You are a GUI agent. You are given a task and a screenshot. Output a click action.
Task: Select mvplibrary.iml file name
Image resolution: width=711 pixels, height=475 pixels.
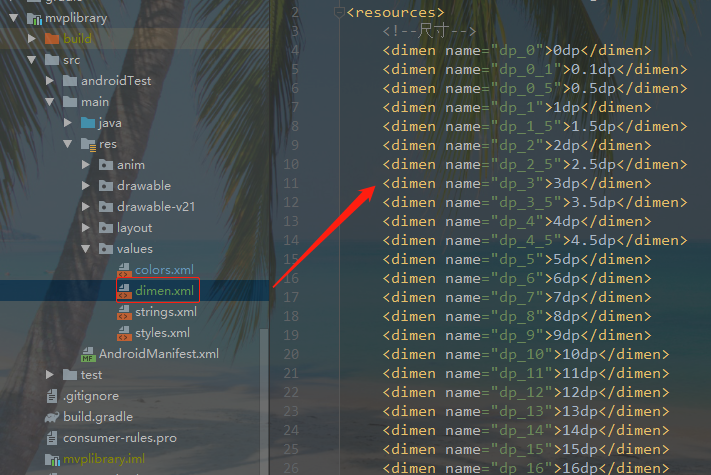(104, 459)
